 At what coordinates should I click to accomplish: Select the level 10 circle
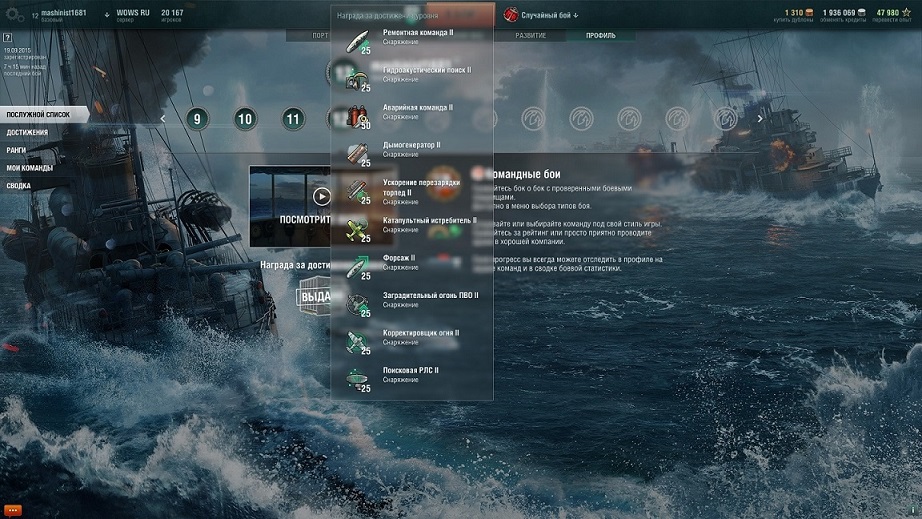click(x=245, y=119)
